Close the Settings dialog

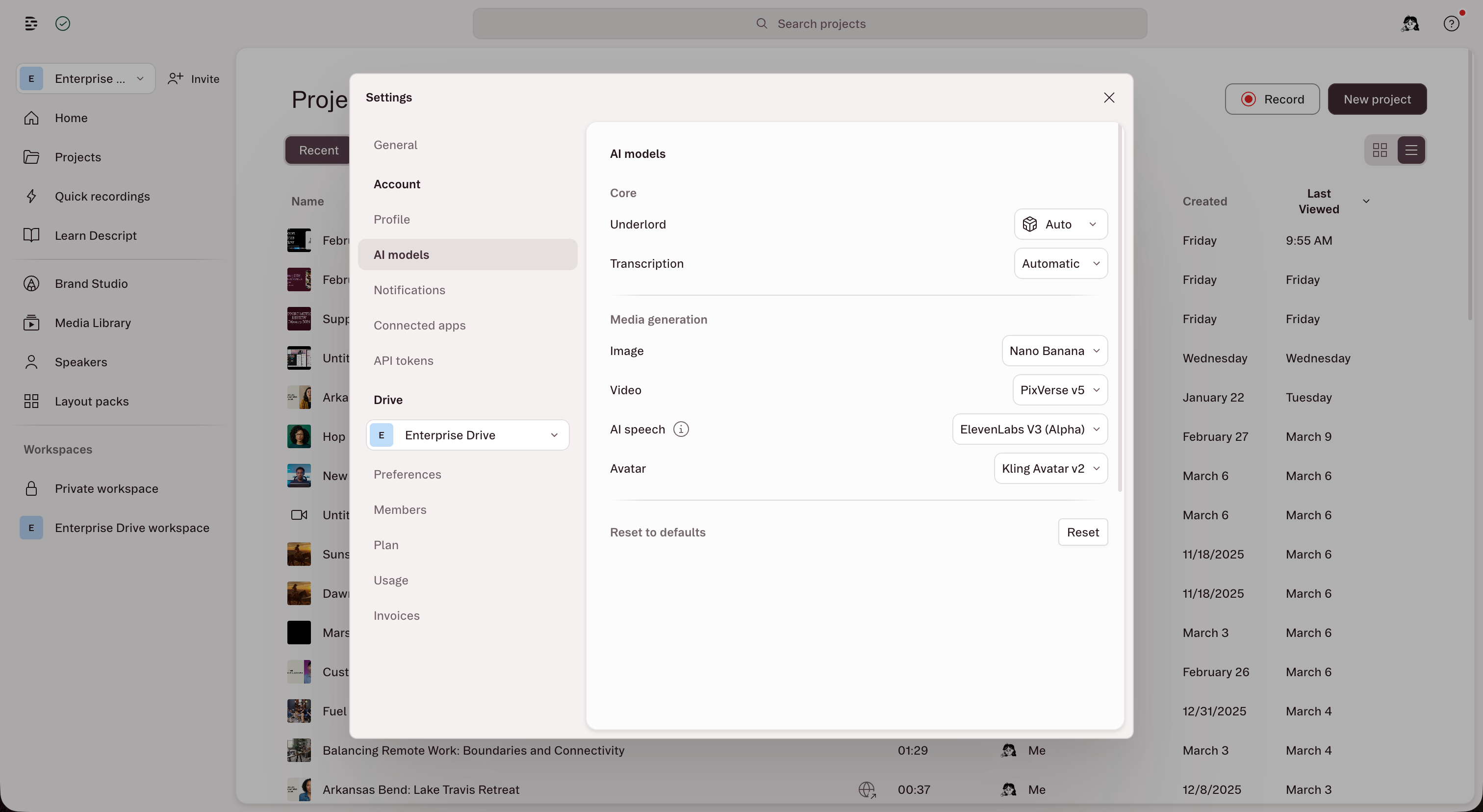pos(1109,98)
